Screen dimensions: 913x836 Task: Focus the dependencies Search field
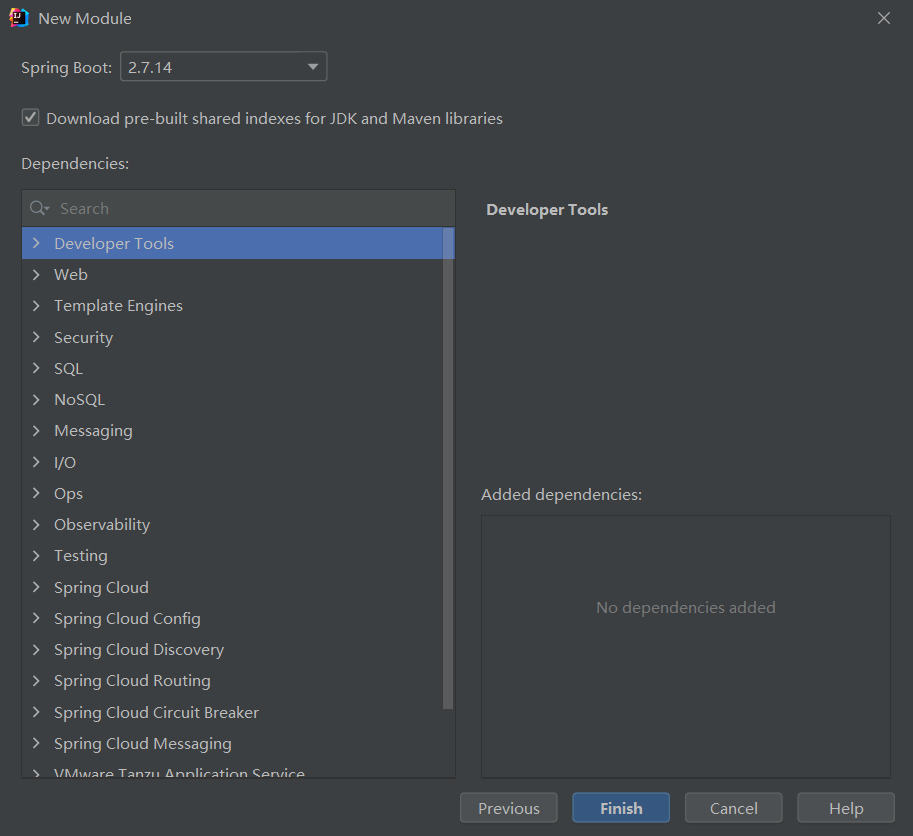pos(238,208)
